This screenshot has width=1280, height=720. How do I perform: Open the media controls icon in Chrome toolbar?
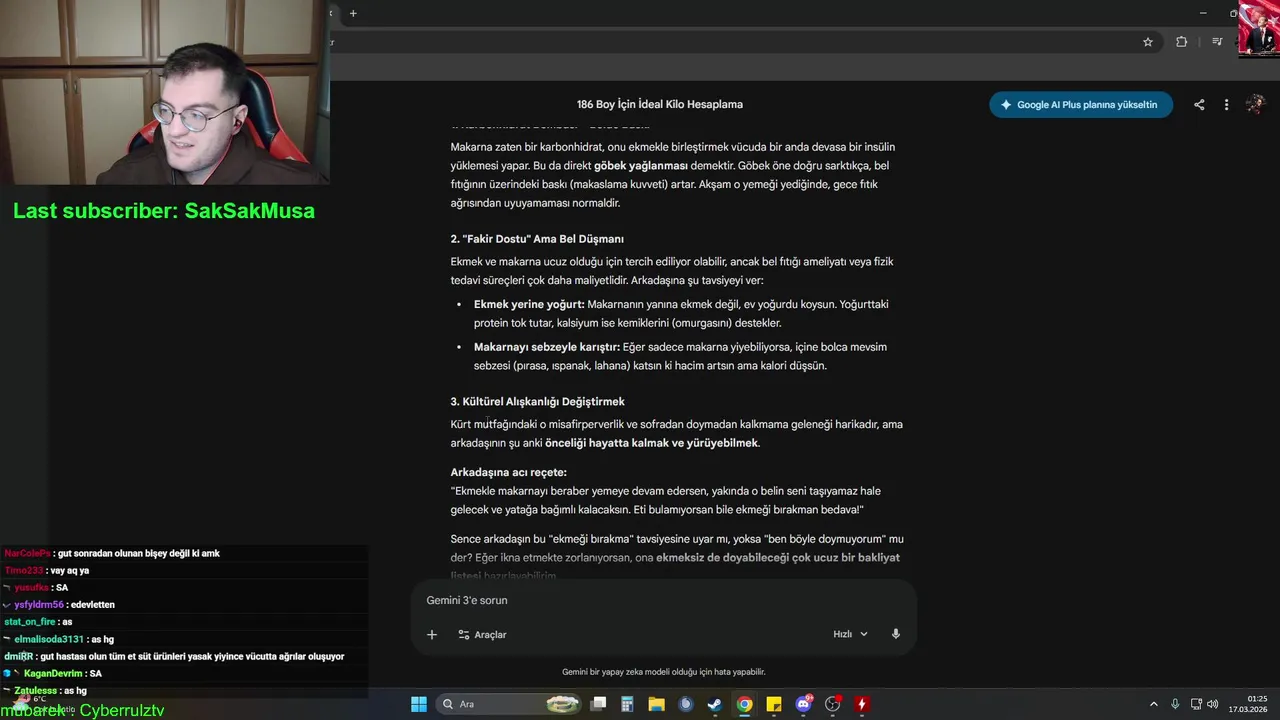(x=1217, y=42)
